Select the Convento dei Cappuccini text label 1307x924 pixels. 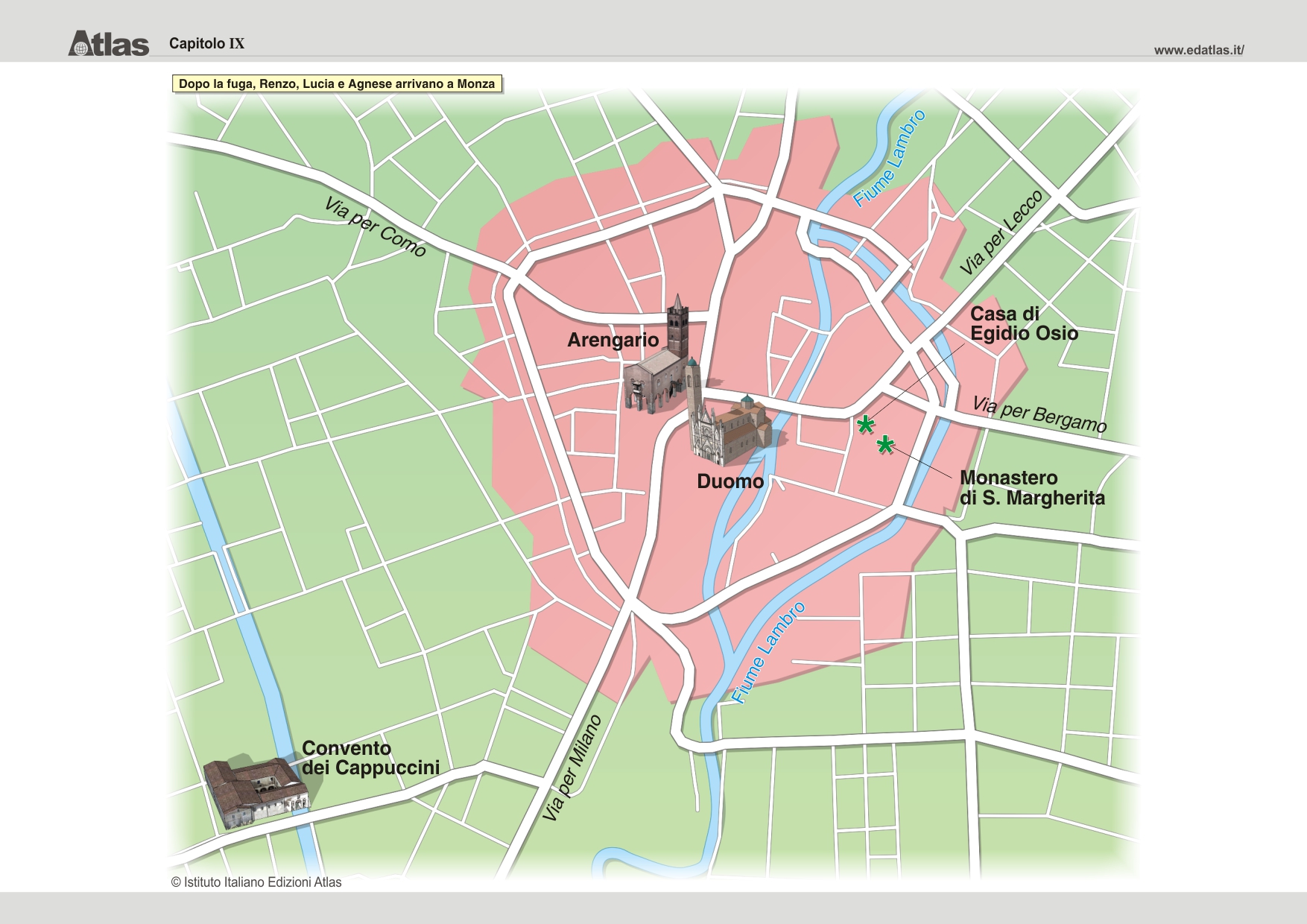[370, 758]
